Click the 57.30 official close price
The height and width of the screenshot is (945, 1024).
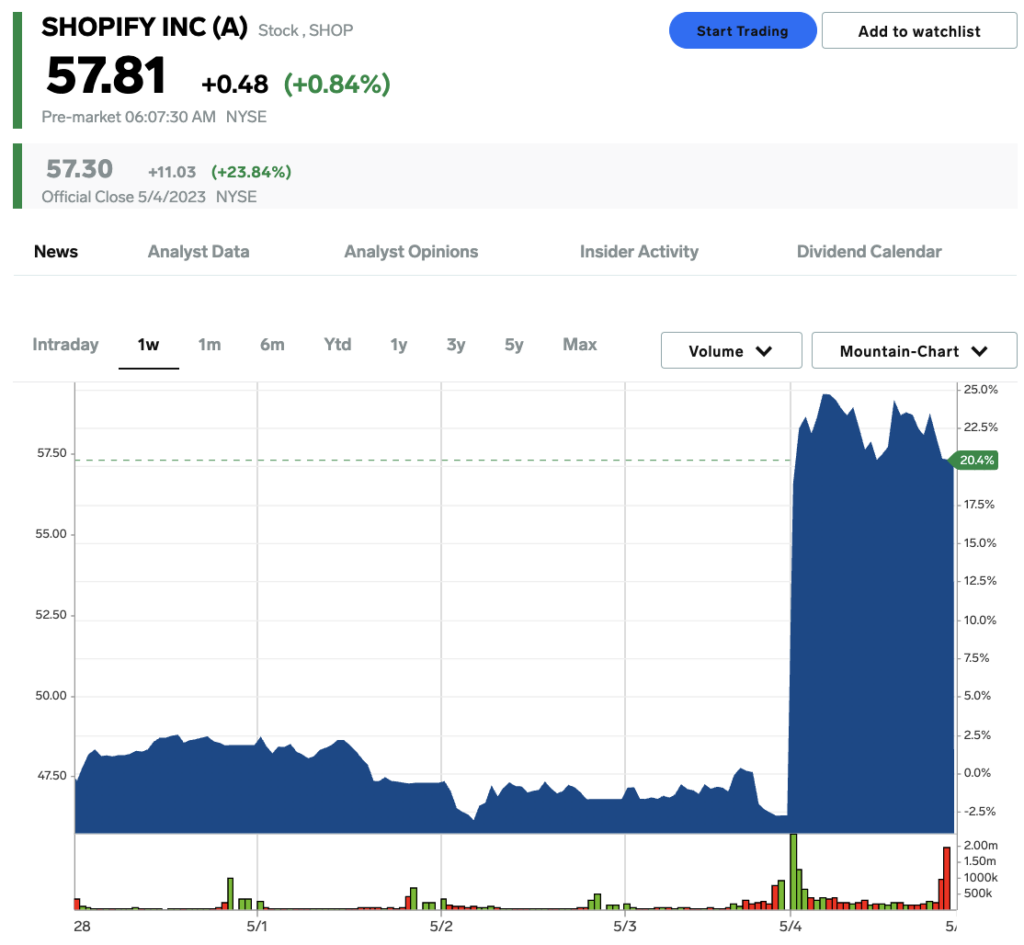coord(80,169)
